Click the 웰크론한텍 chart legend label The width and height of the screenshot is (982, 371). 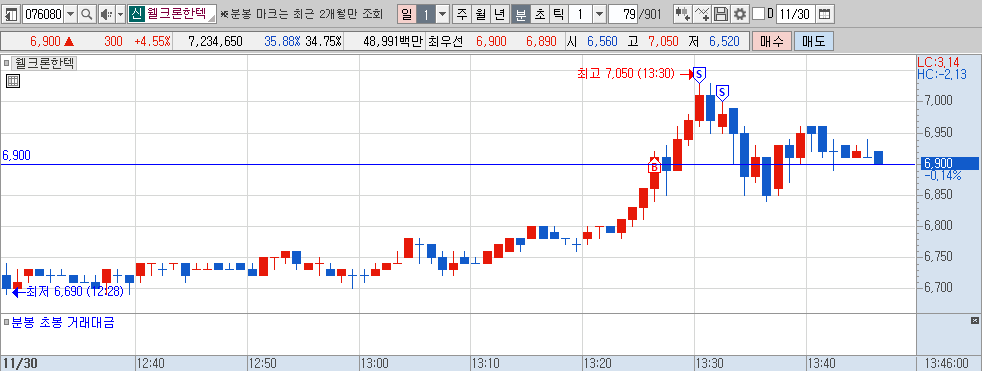coord(44,63)
